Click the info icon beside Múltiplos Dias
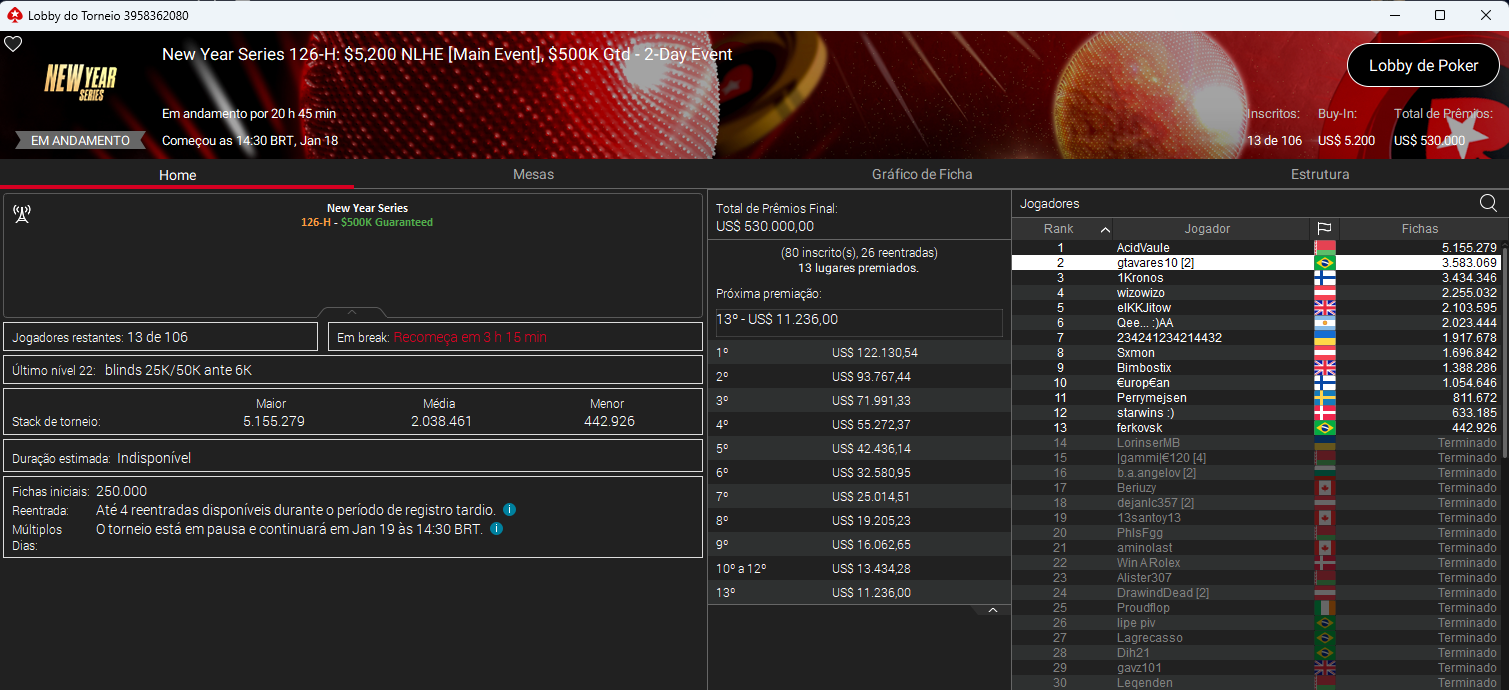1509x690 pixels. (x=496, y=528)
